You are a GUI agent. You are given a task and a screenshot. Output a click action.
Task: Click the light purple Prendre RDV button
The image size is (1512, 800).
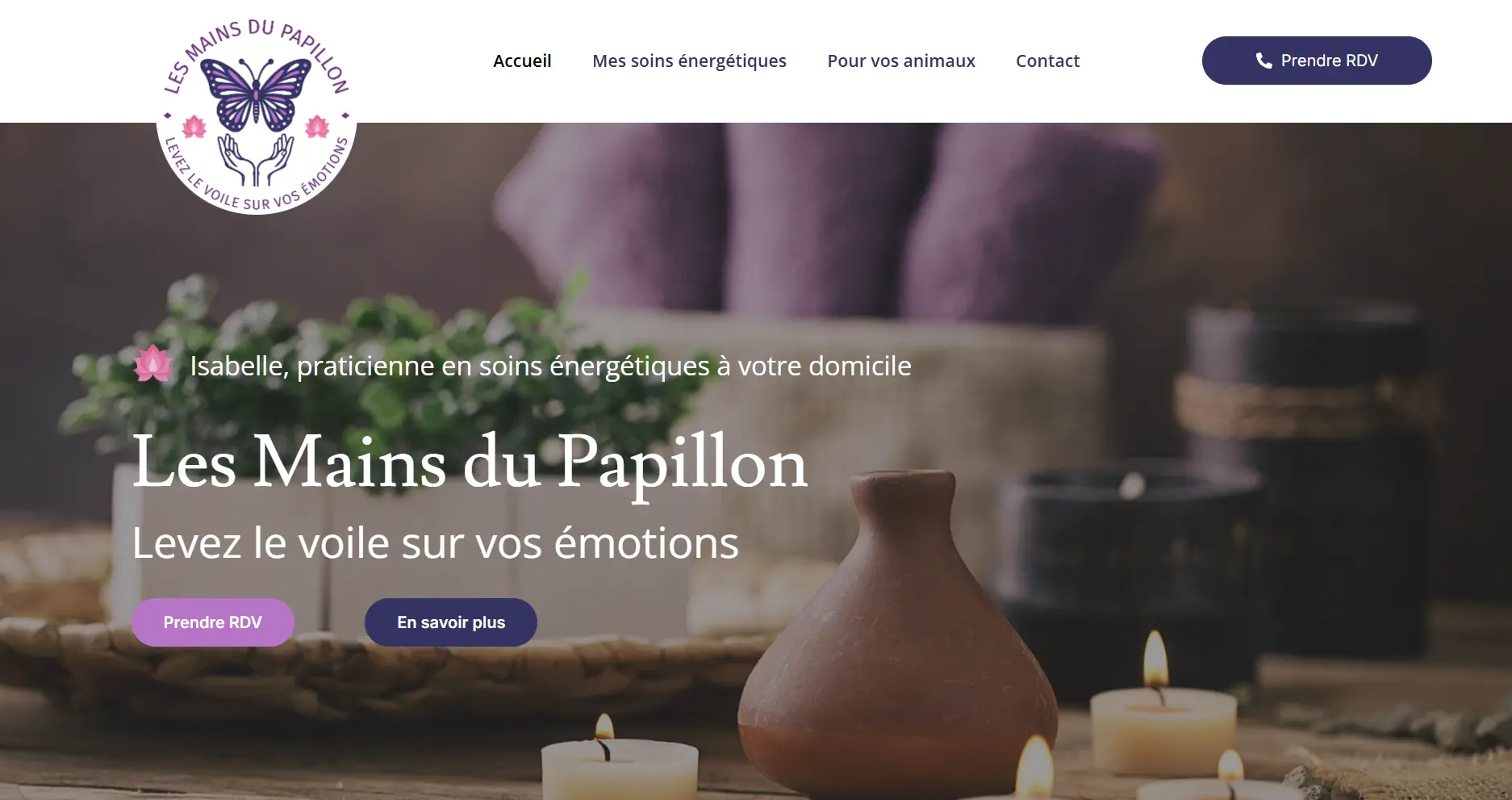(213, 622)
